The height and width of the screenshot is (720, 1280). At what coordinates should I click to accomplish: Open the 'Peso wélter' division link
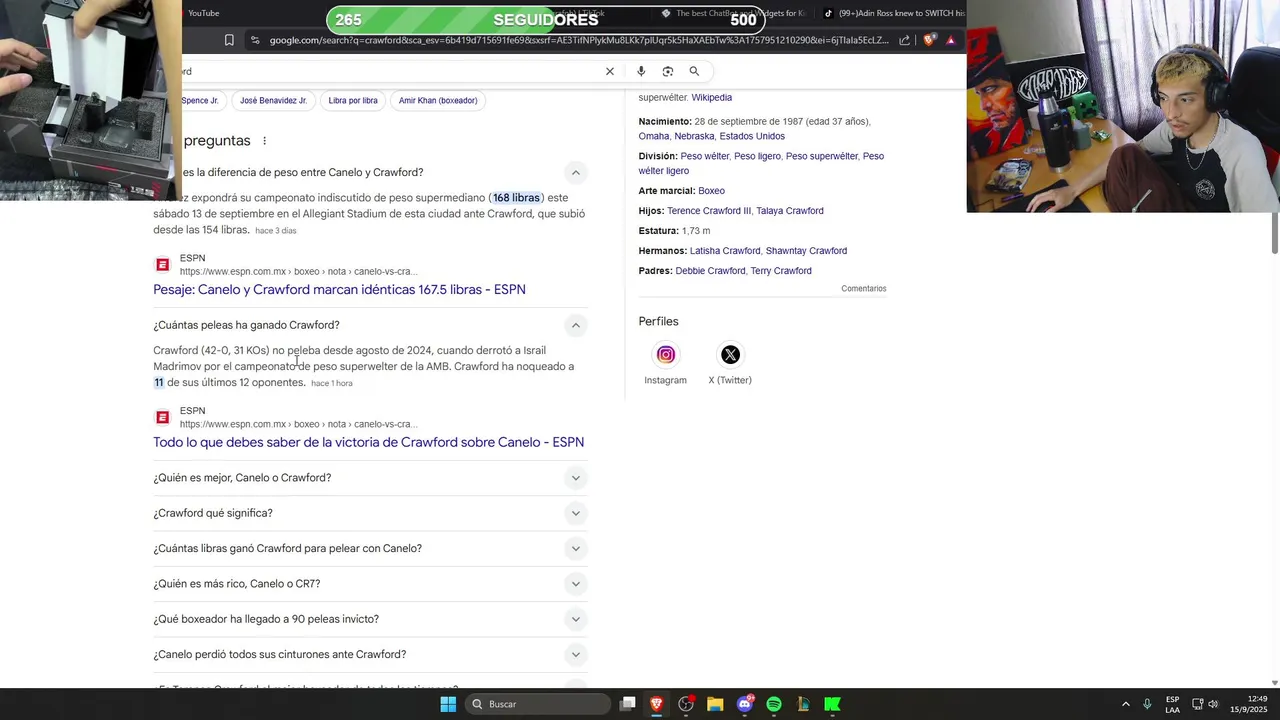tap(705, 156)
